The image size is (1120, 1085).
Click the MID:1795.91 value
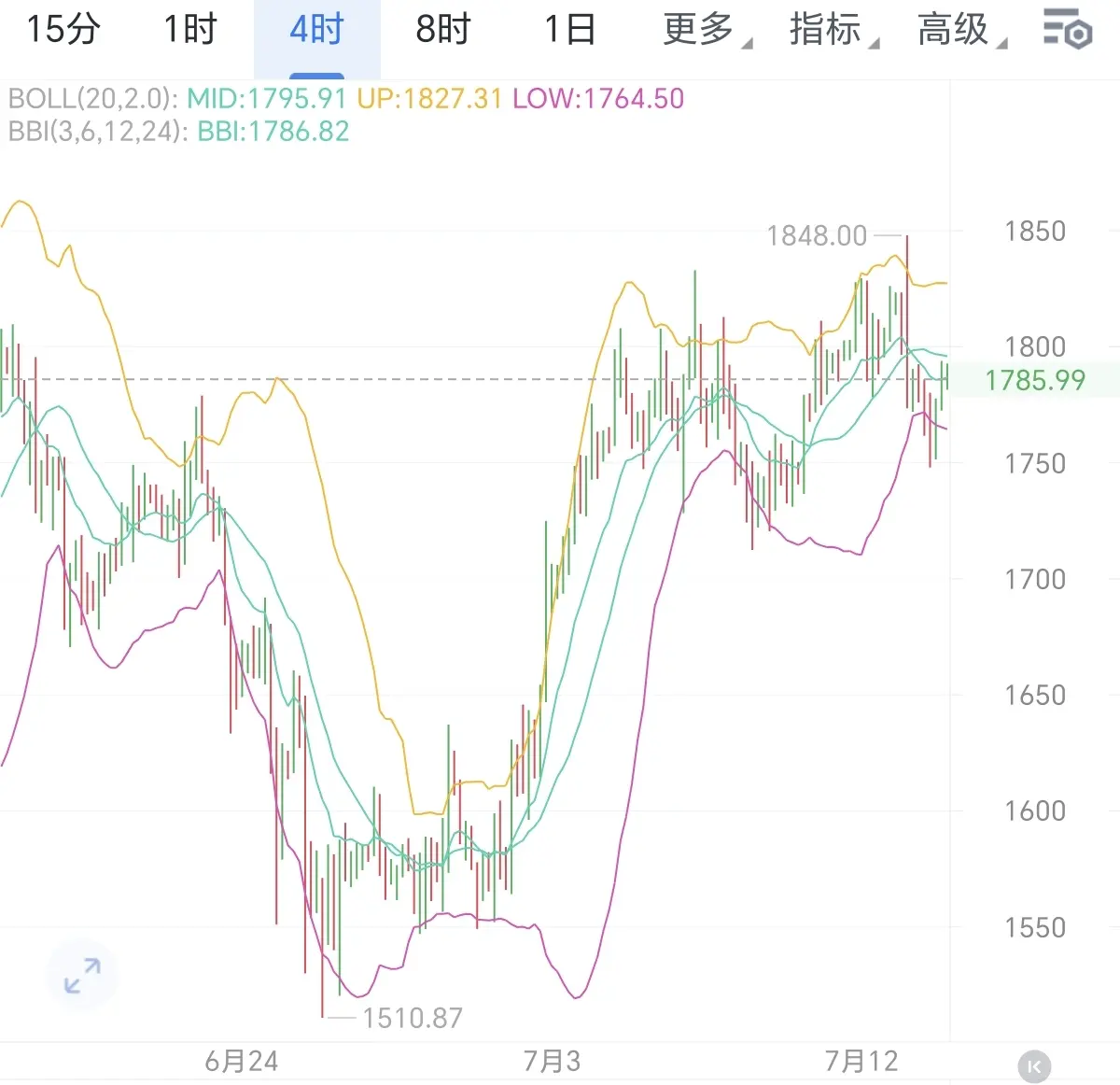267,98
